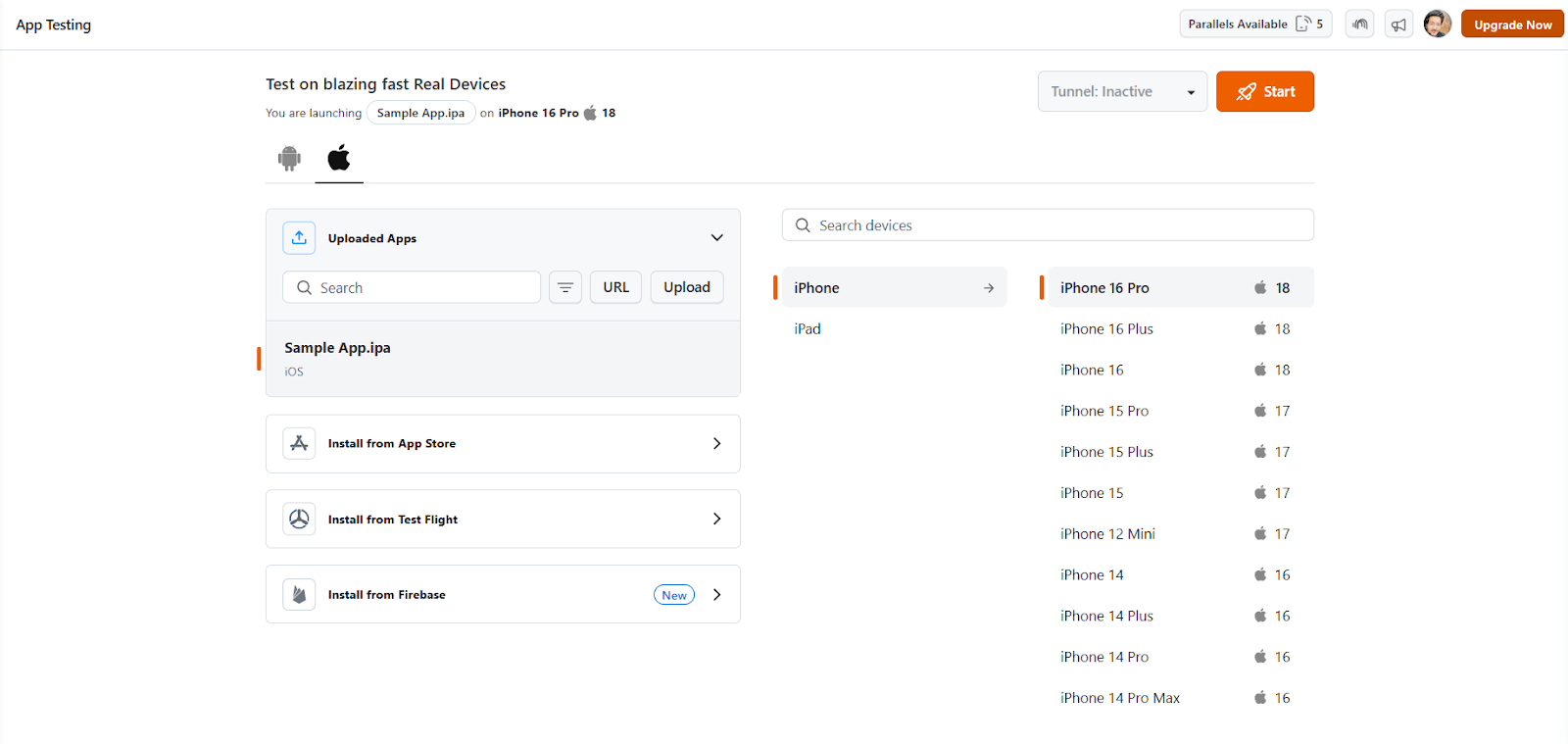Click the App Store icon
Screen dimensions: 1568x744
tap(299, 443)
